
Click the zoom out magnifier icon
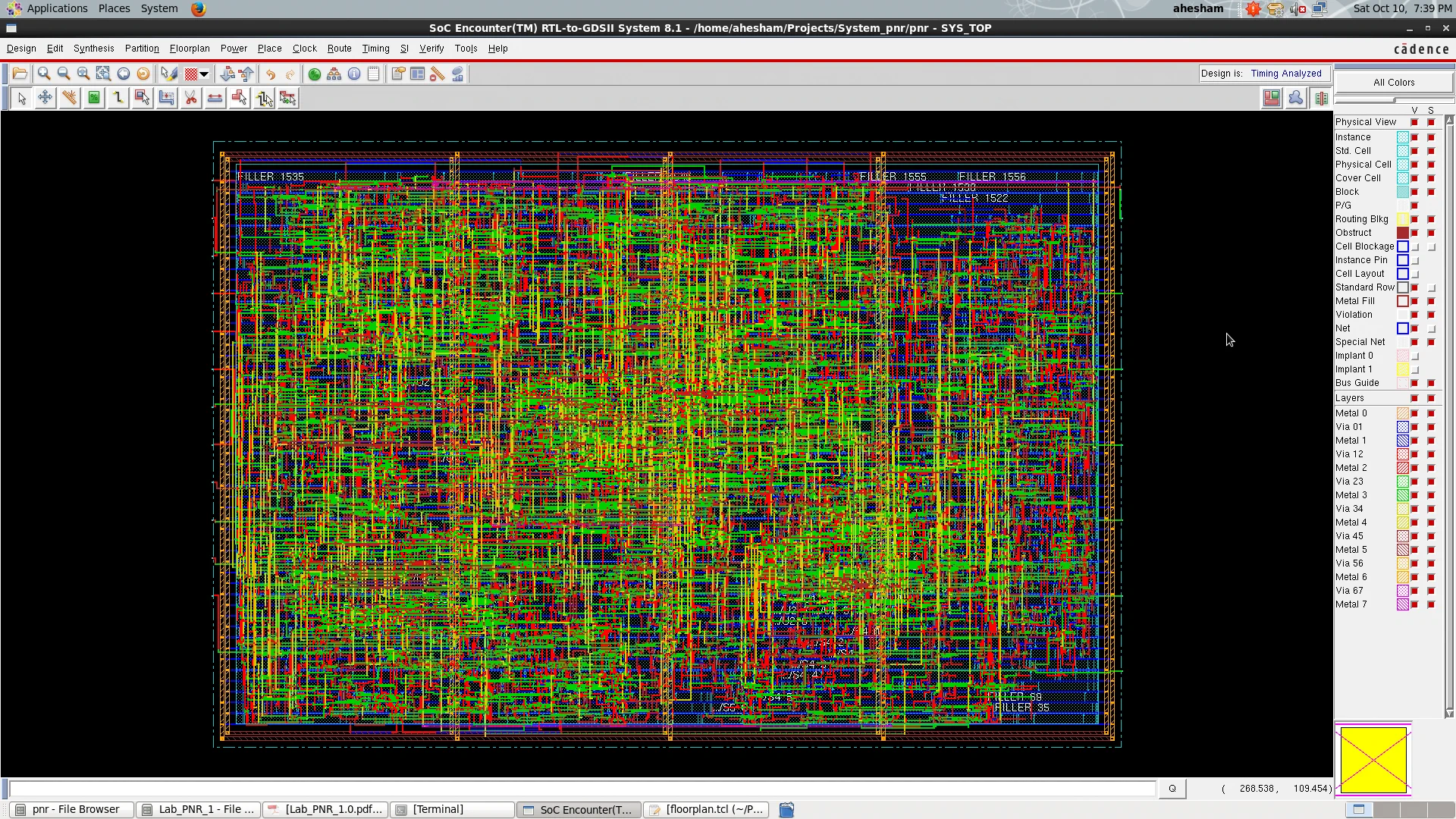(x=64, y=74)
